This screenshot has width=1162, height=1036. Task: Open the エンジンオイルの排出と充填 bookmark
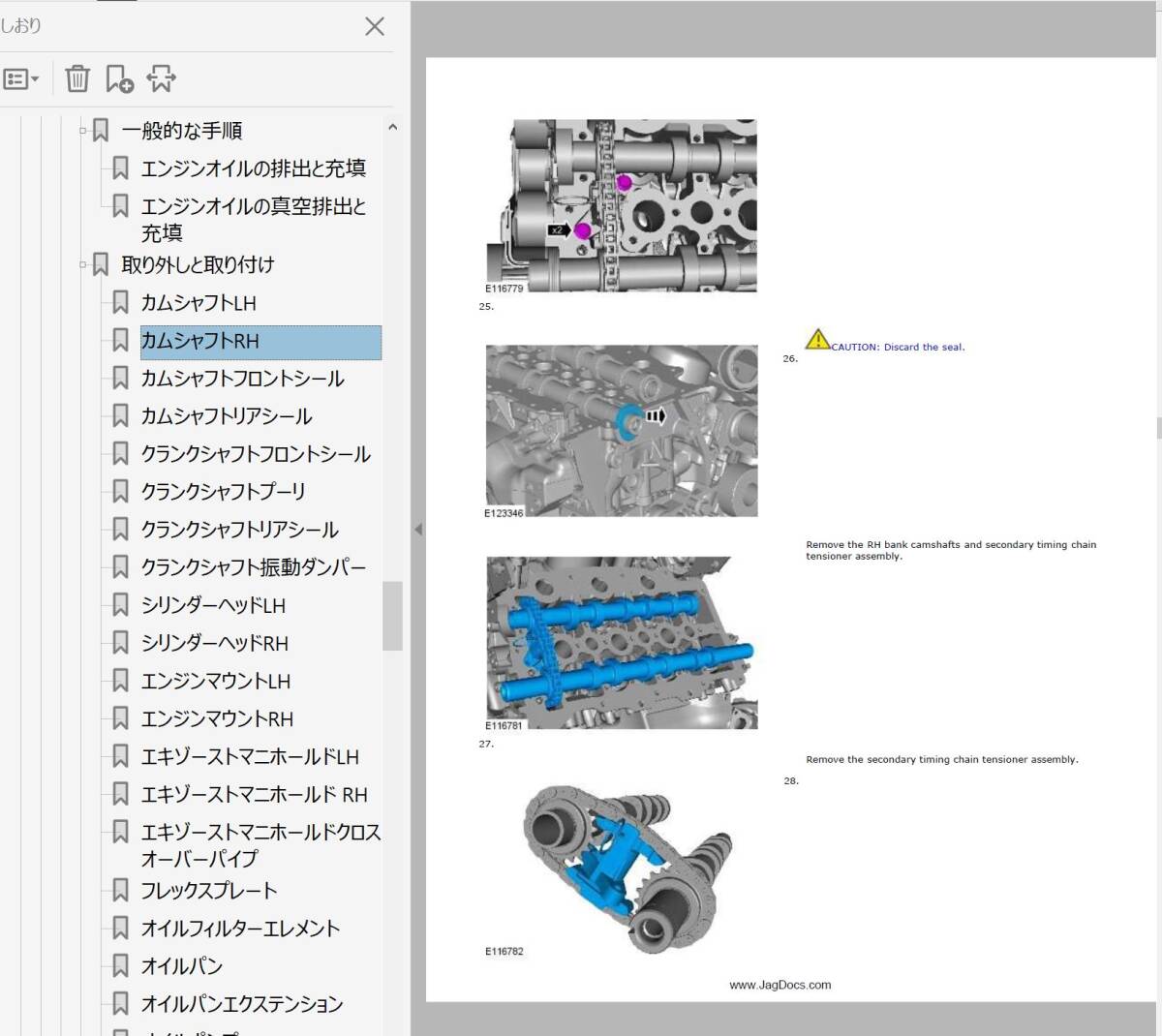coord(253,168)
